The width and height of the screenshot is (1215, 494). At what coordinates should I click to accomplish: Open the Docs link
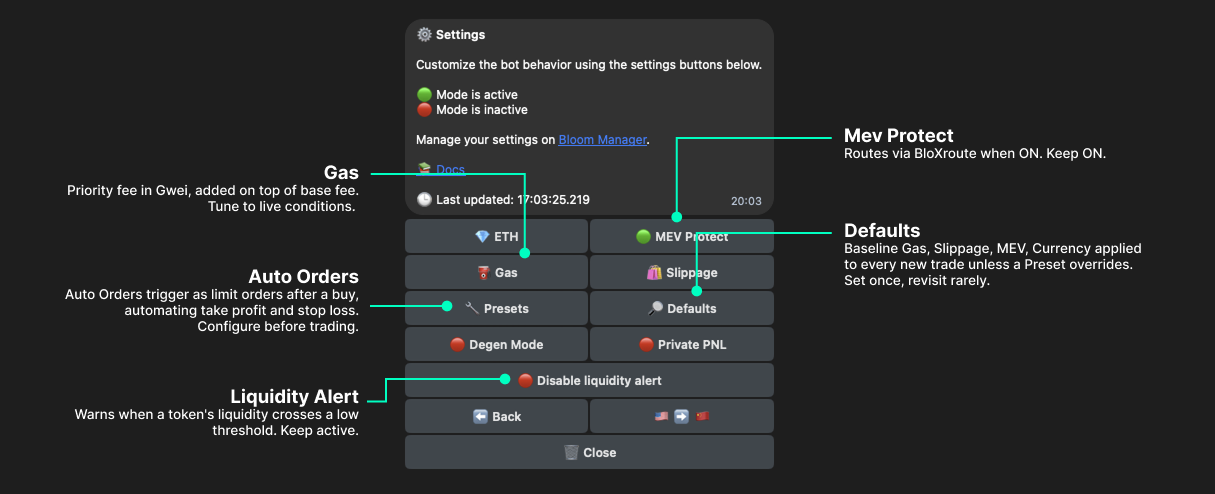(450, 170)
